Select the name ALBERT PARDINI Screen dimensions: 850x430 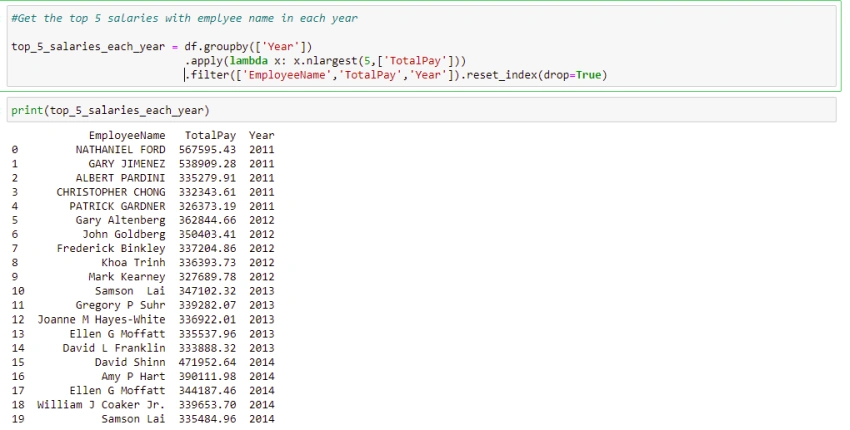click(120, 178)
